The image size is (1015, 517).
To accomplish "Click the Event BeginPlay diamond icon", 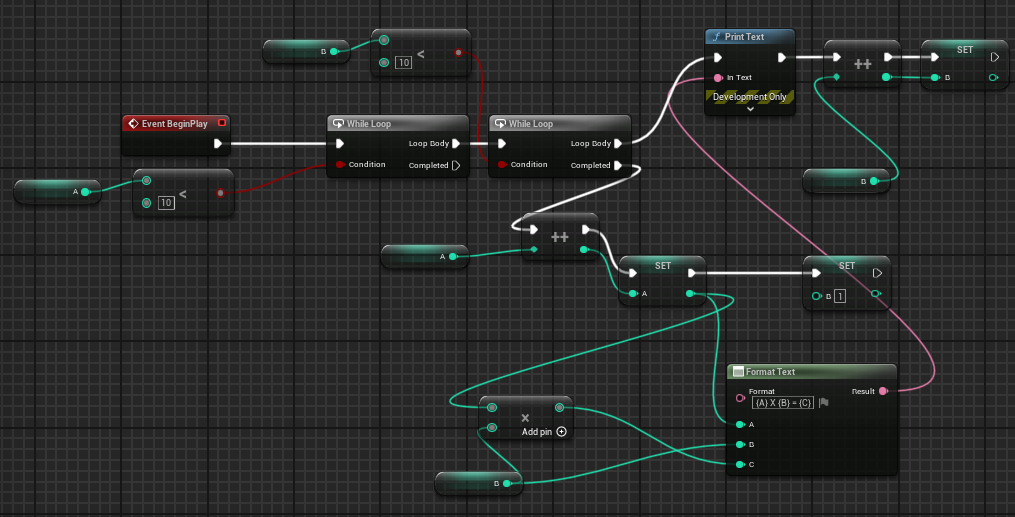I will point(133,124).
